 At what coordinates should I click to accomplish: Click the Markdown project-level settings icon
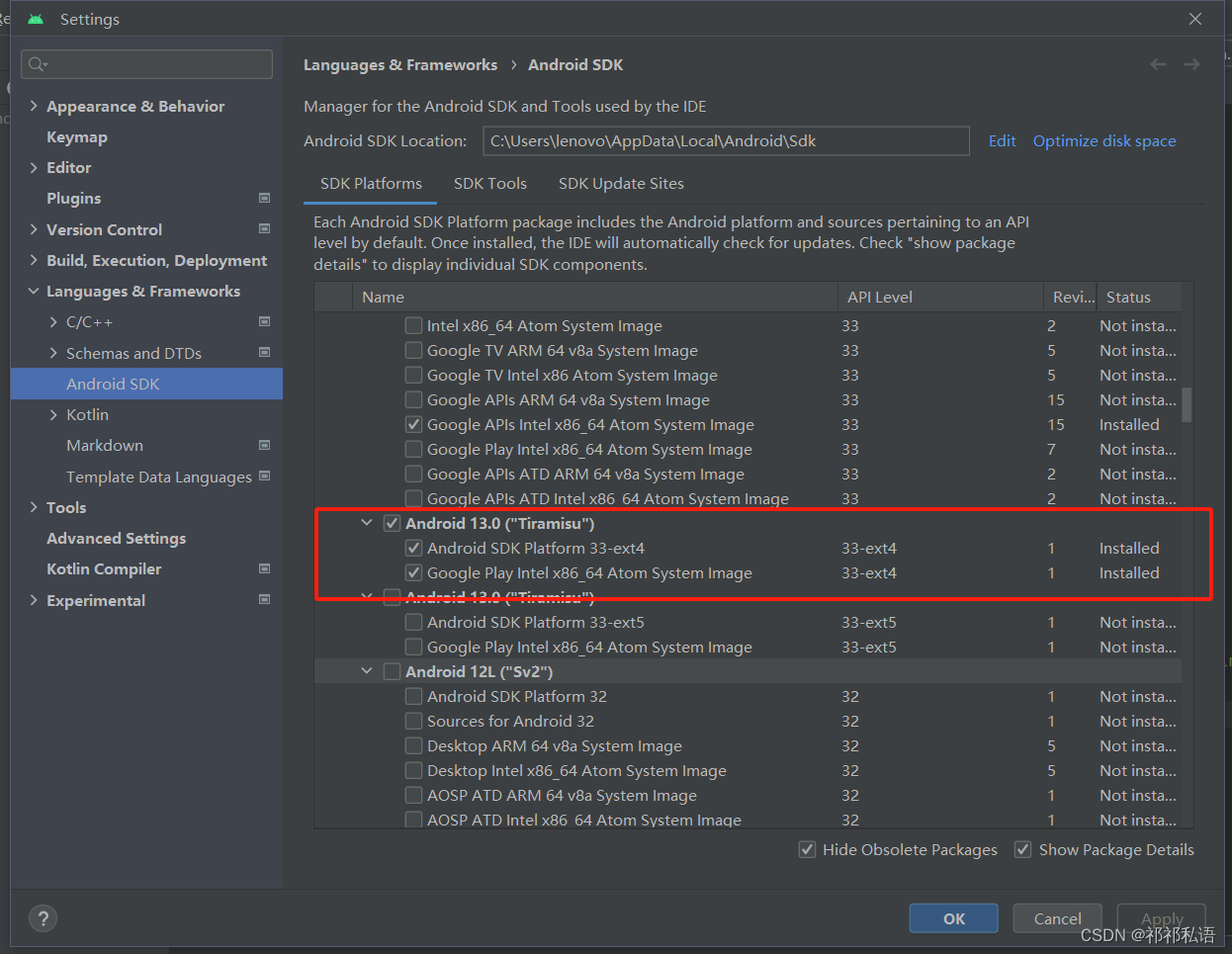click(264, 445)
